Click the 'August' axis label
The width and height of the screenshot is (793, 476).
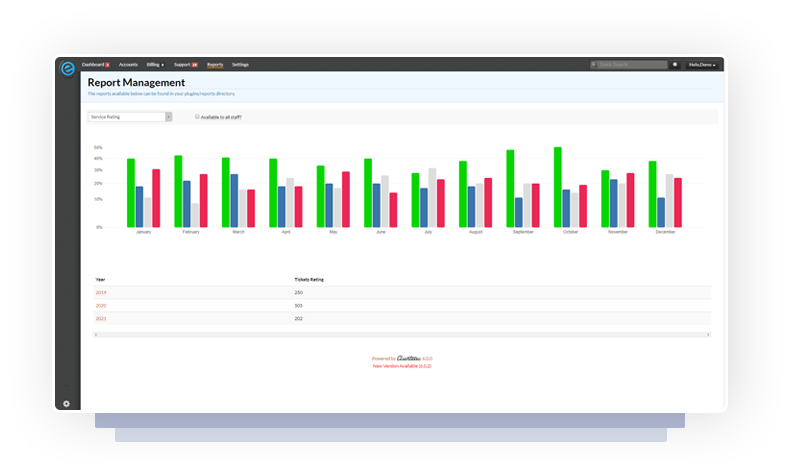(475, 232)
